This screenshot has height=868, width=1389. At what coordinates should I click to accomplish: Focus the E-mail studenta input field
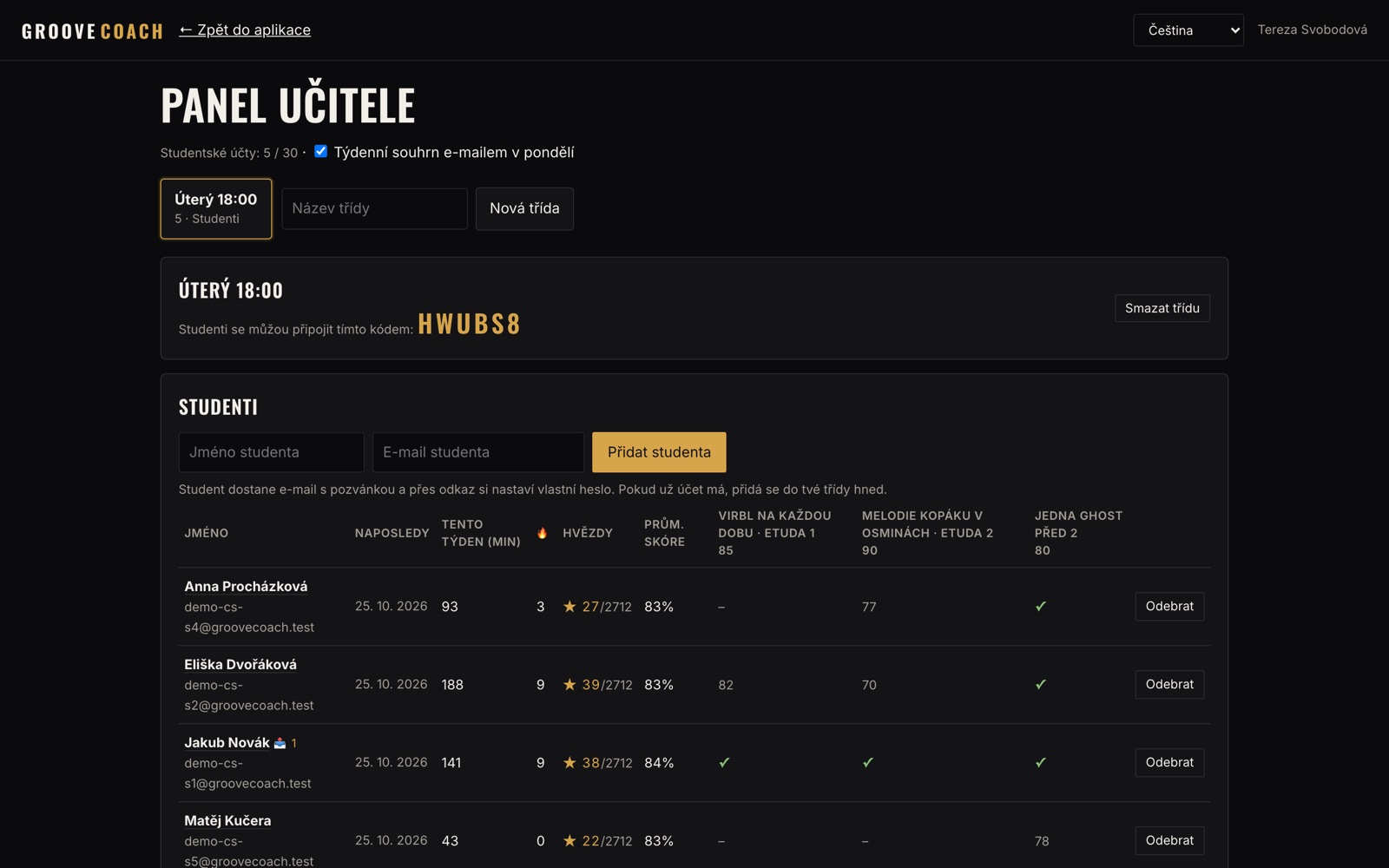click(478, 452)
